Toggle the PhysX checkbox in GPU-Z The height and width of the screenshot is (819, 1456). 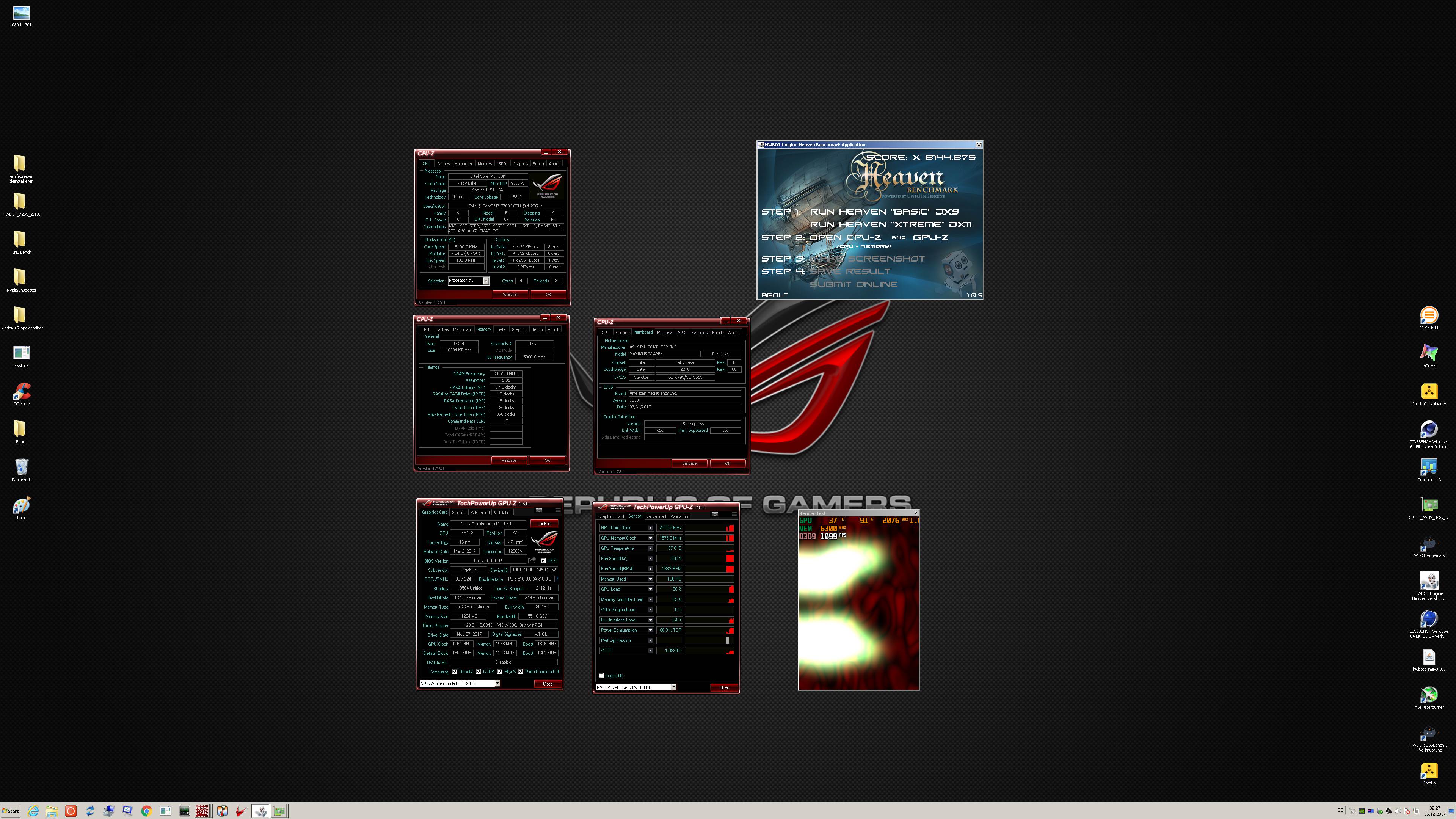[x=500, y=672]
